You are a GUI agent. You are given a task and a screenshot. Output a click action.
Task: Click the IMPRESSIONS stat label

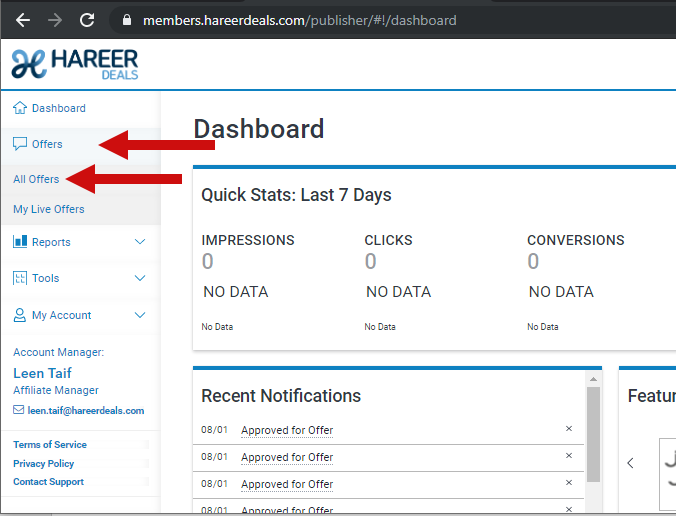[x=248, y=240]
